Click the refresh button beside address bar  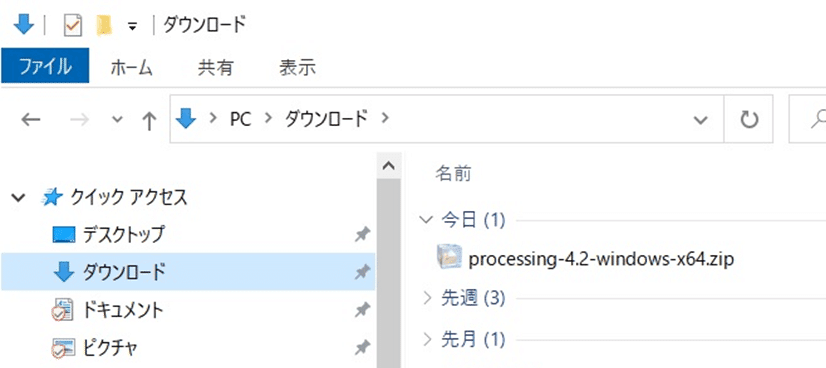[x=749, y=120]
